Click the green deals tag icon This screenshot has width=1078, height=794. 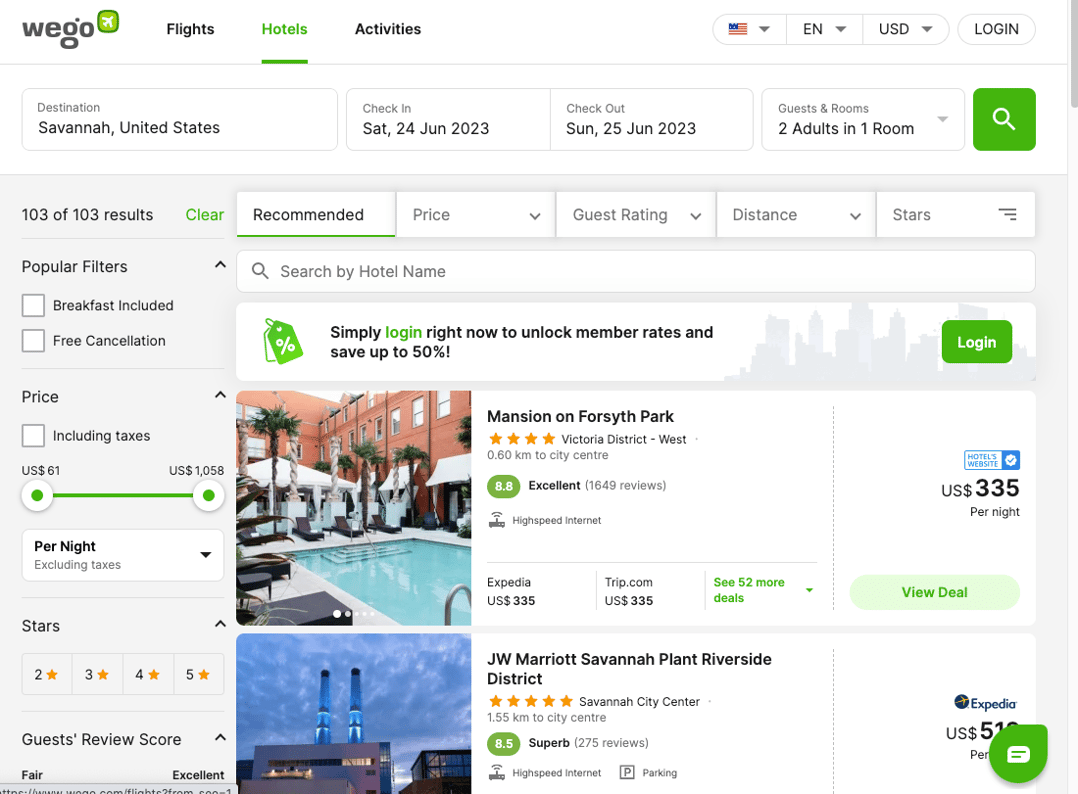tap(283, 341)
